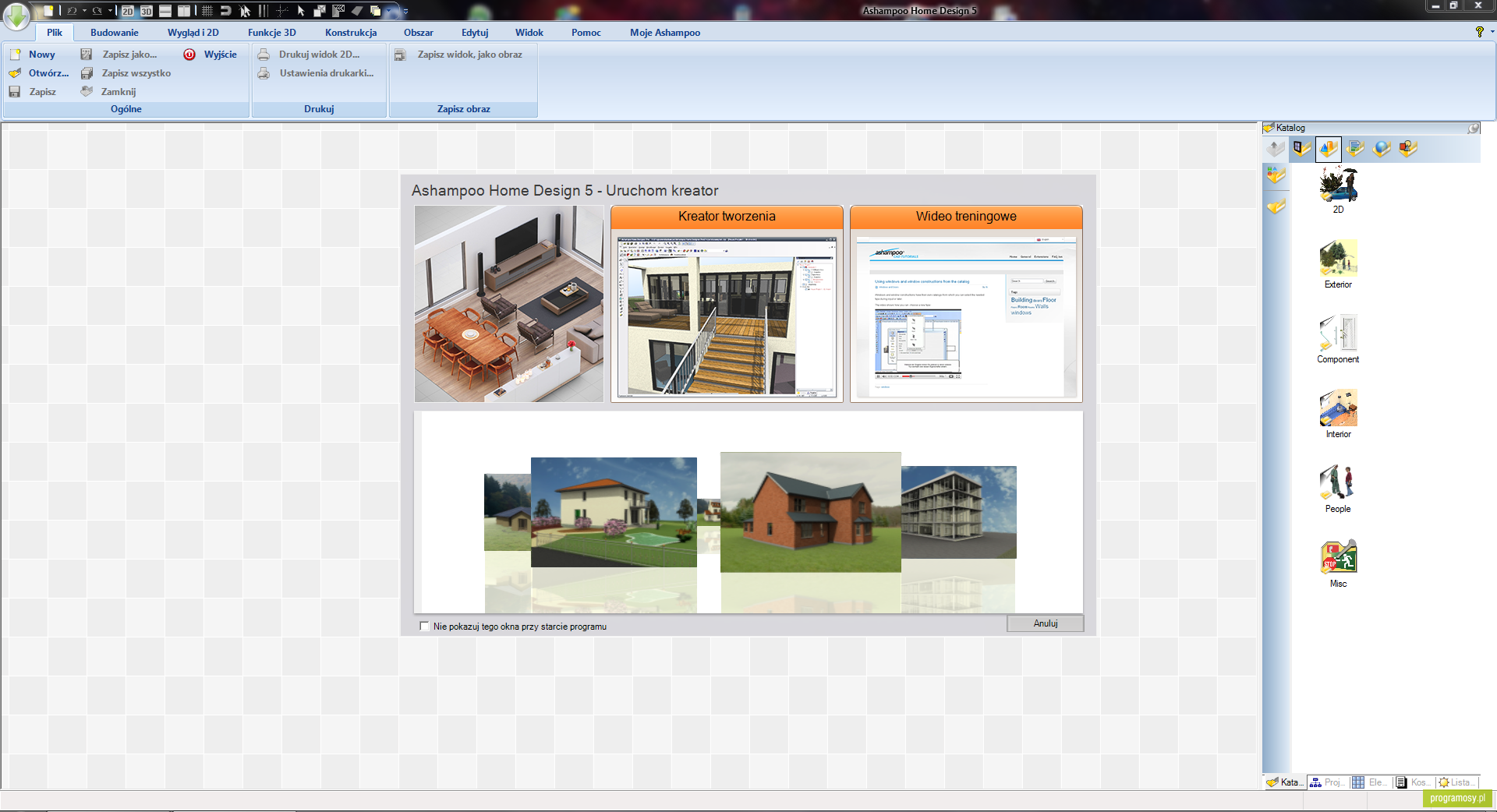
Task: Click Nowy to create a new project
Action: [x=34, y=55]
